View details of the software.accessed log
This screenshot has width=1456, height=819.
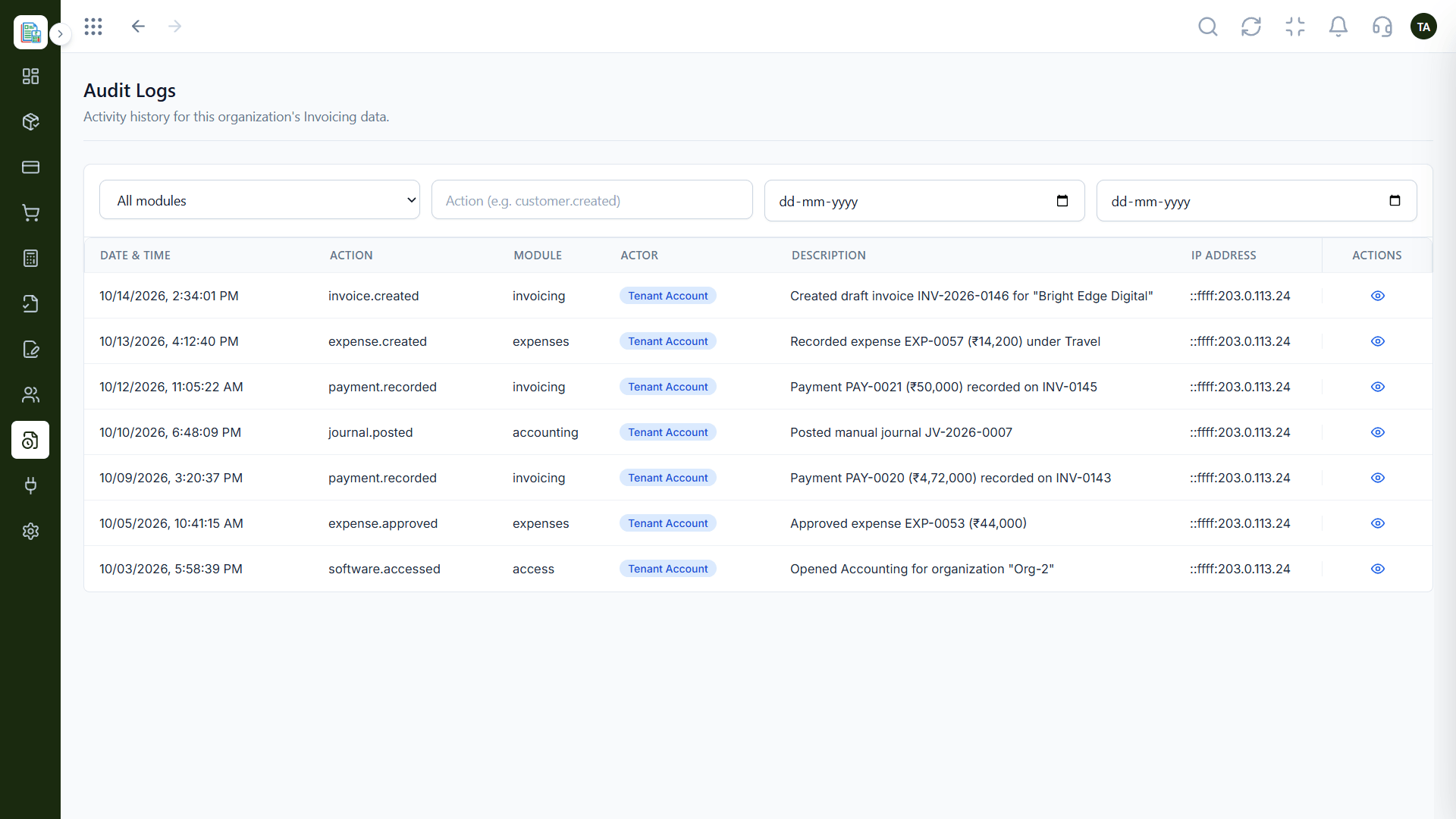click(1377, 569)
